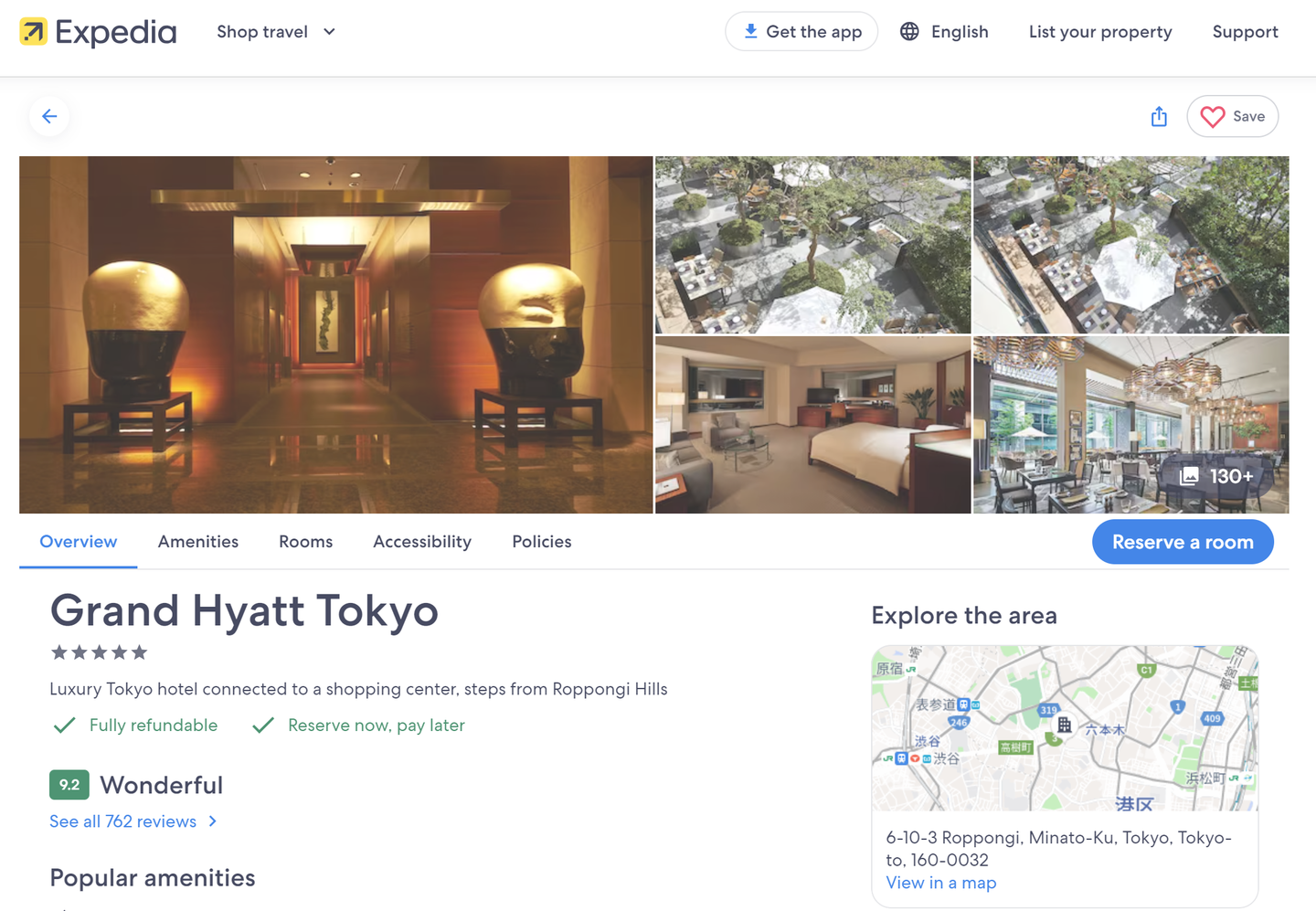Open gallery via the 130+ photos badge

(1216, 476)
